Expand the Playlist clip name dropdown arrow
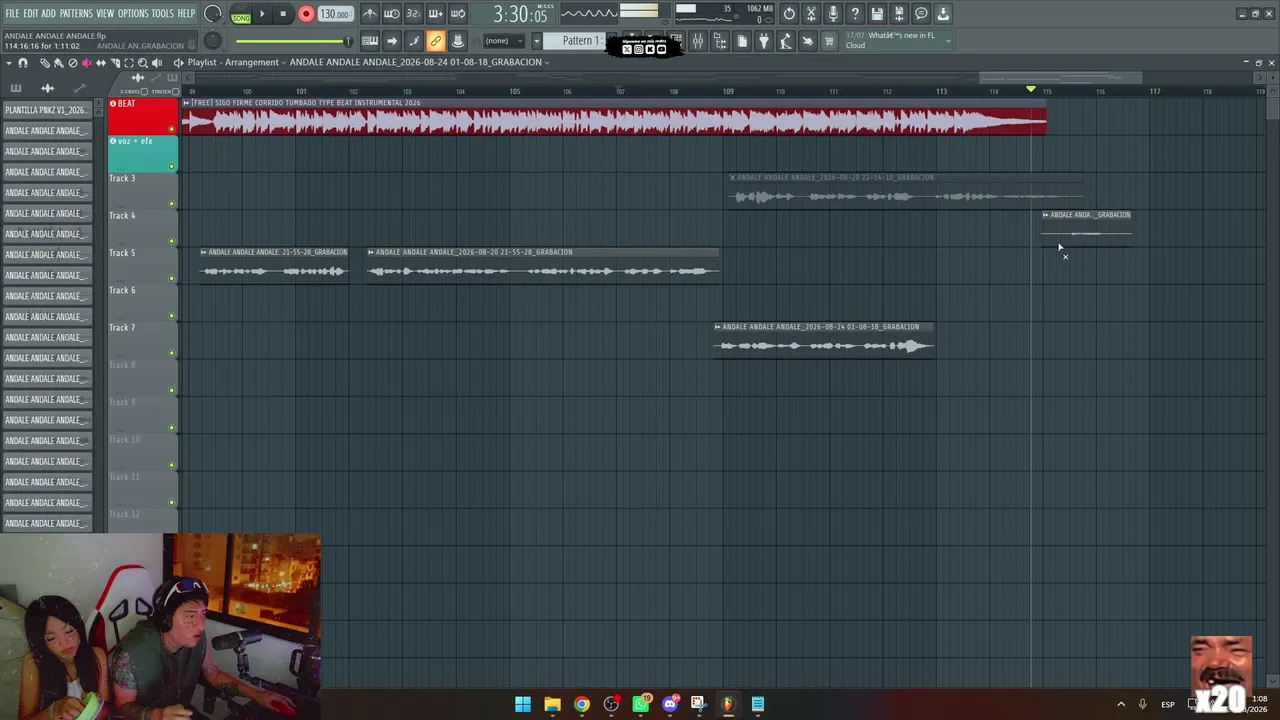The height and width of the screenshot is (720, 1280). pos(547,63)
